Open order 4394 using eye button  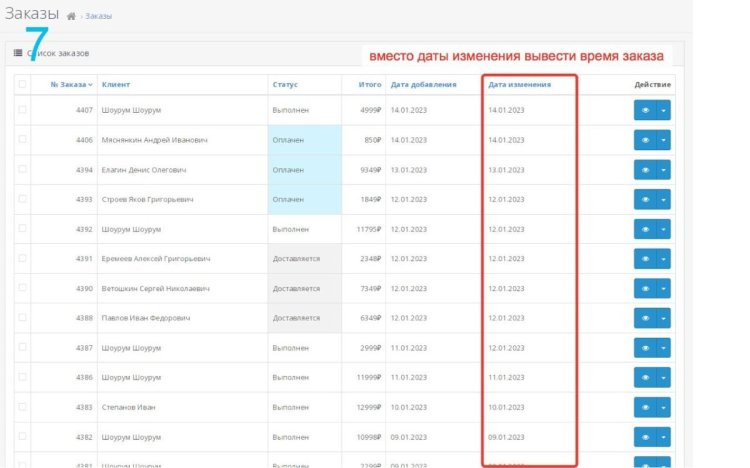(x=645, y=170)
